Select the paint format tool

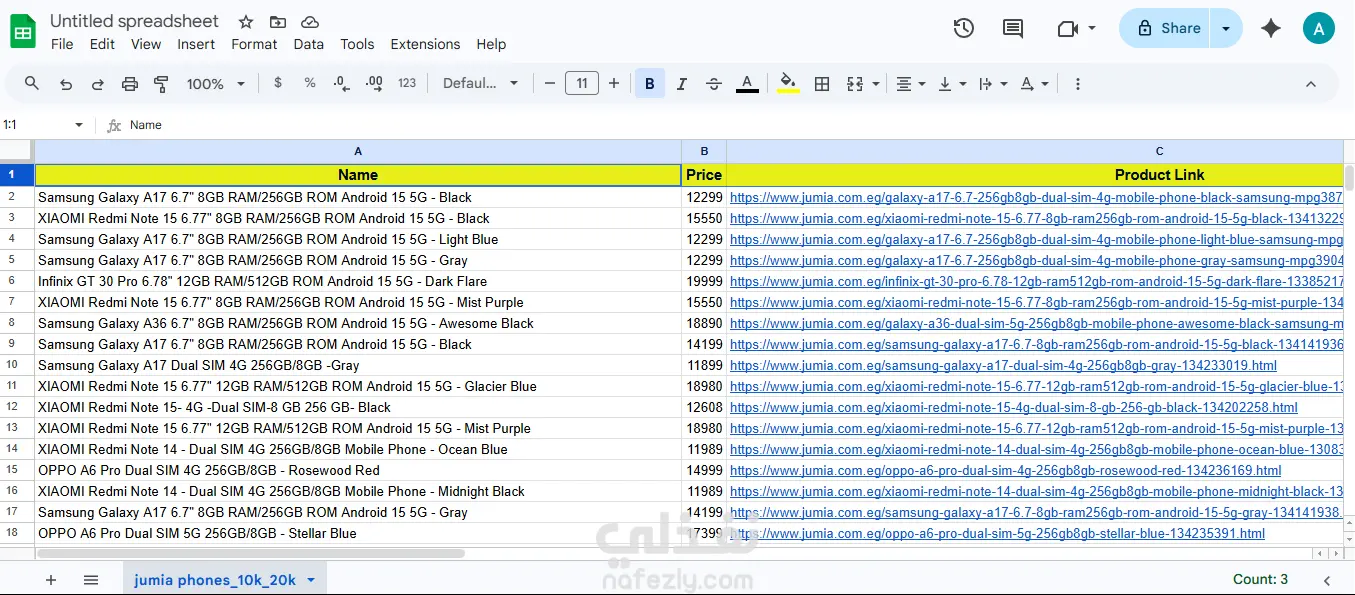(161, 84)
